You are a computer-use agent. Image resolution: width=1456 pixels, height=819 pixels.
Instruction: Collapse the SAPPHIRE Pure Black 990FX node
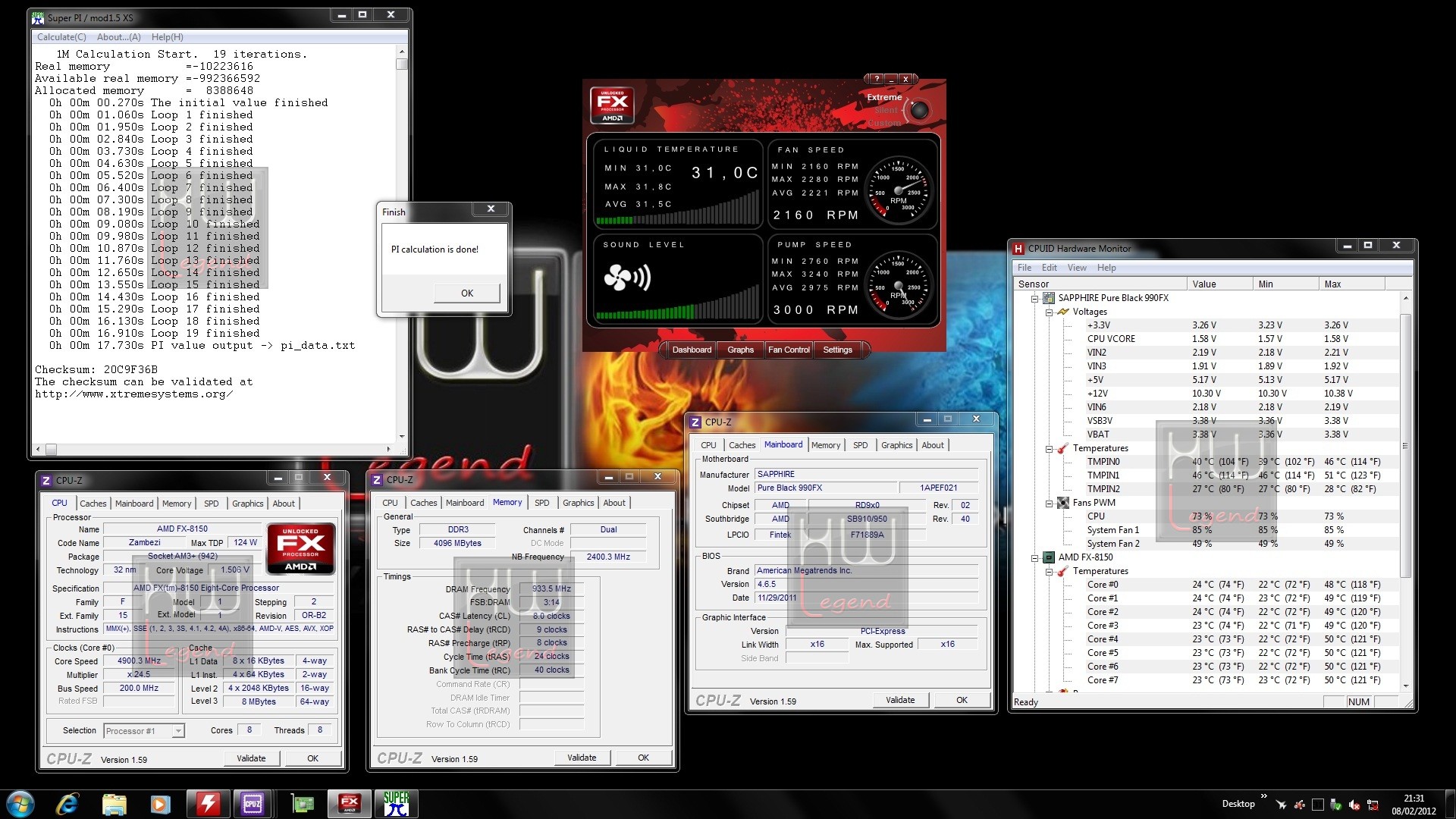(1034, 299)
